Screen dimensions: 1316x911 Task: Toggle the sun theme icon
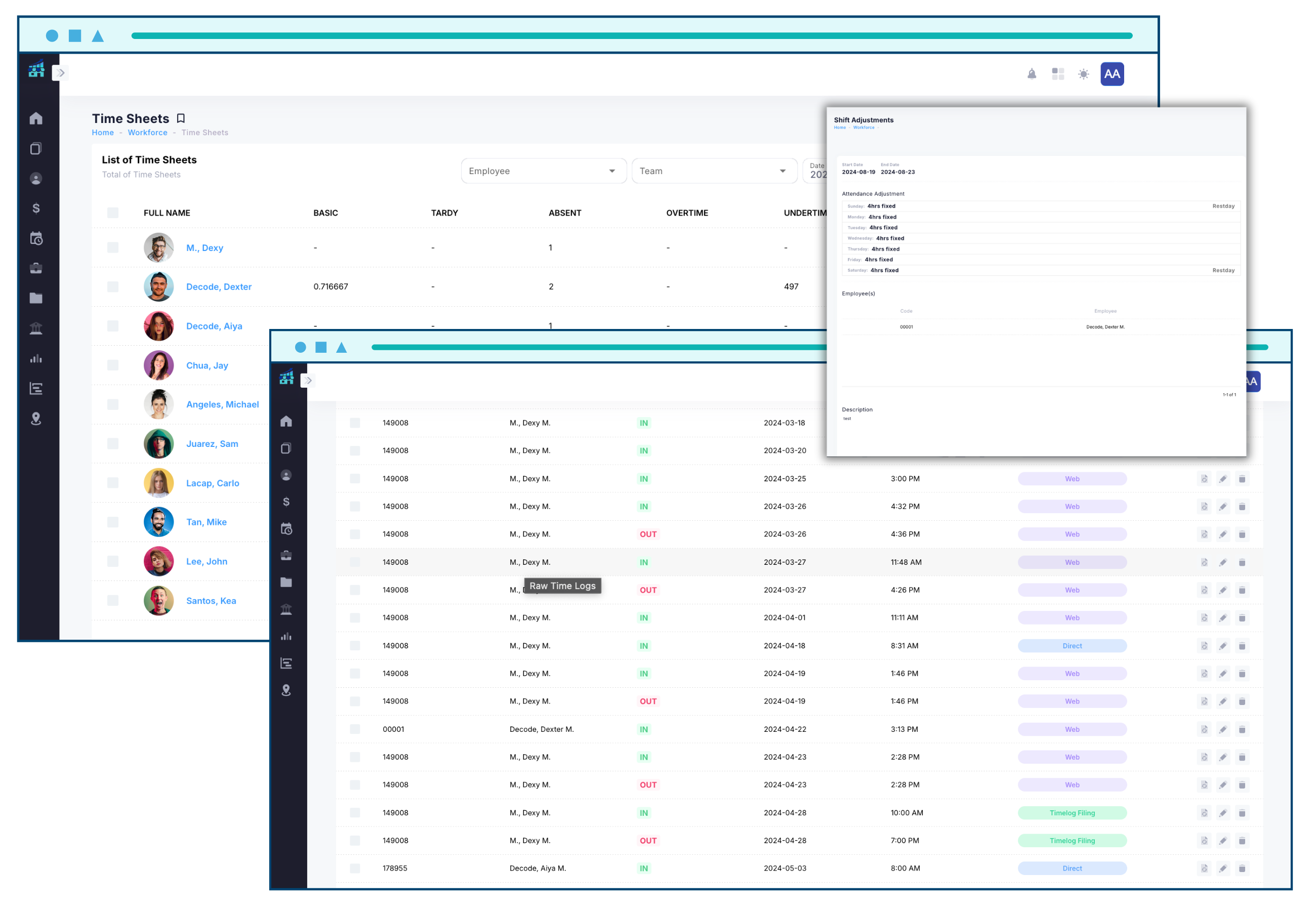[1083, 74]
